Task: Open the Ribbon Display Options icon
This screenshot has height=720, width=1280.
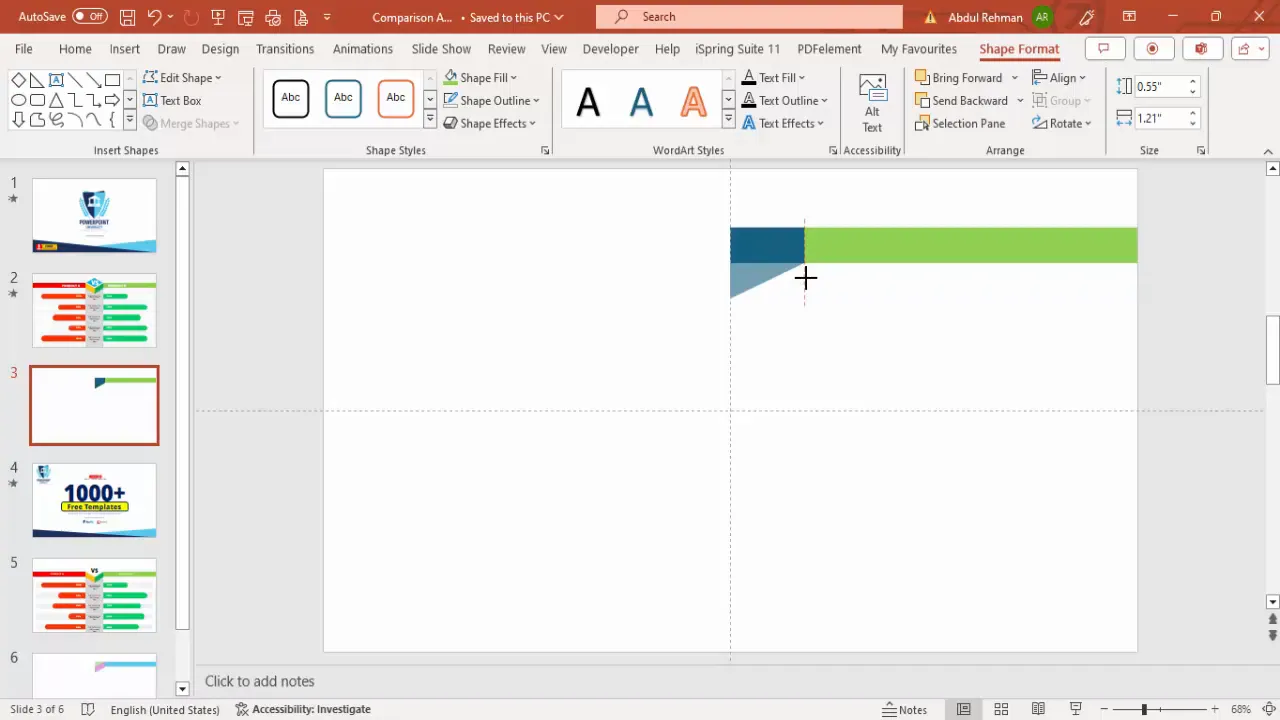Action: (x=1129, y=16)
